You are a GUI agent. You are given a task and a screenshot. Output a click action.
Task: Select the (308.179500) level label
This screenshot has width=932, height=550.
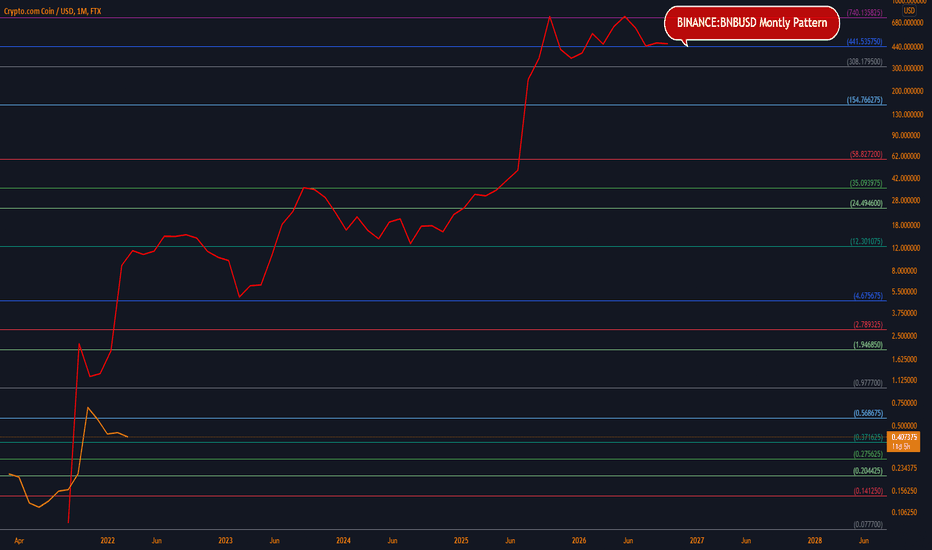(x=864, y=61)
